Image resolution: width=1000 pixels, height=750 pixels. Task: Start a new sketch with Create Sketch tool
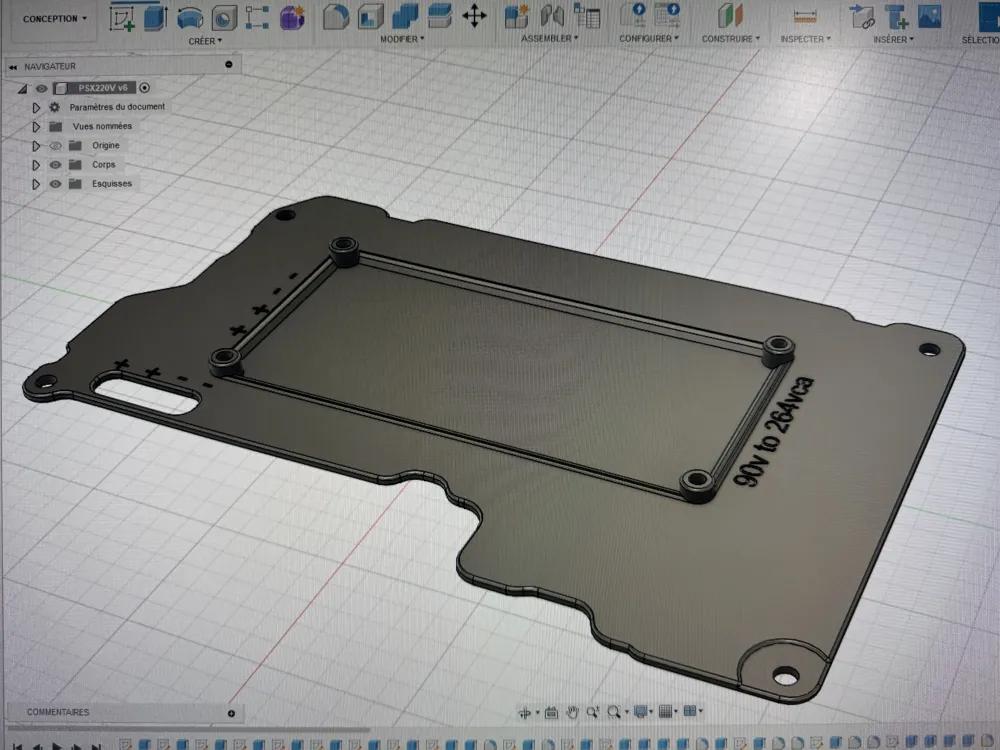(122, 18)
